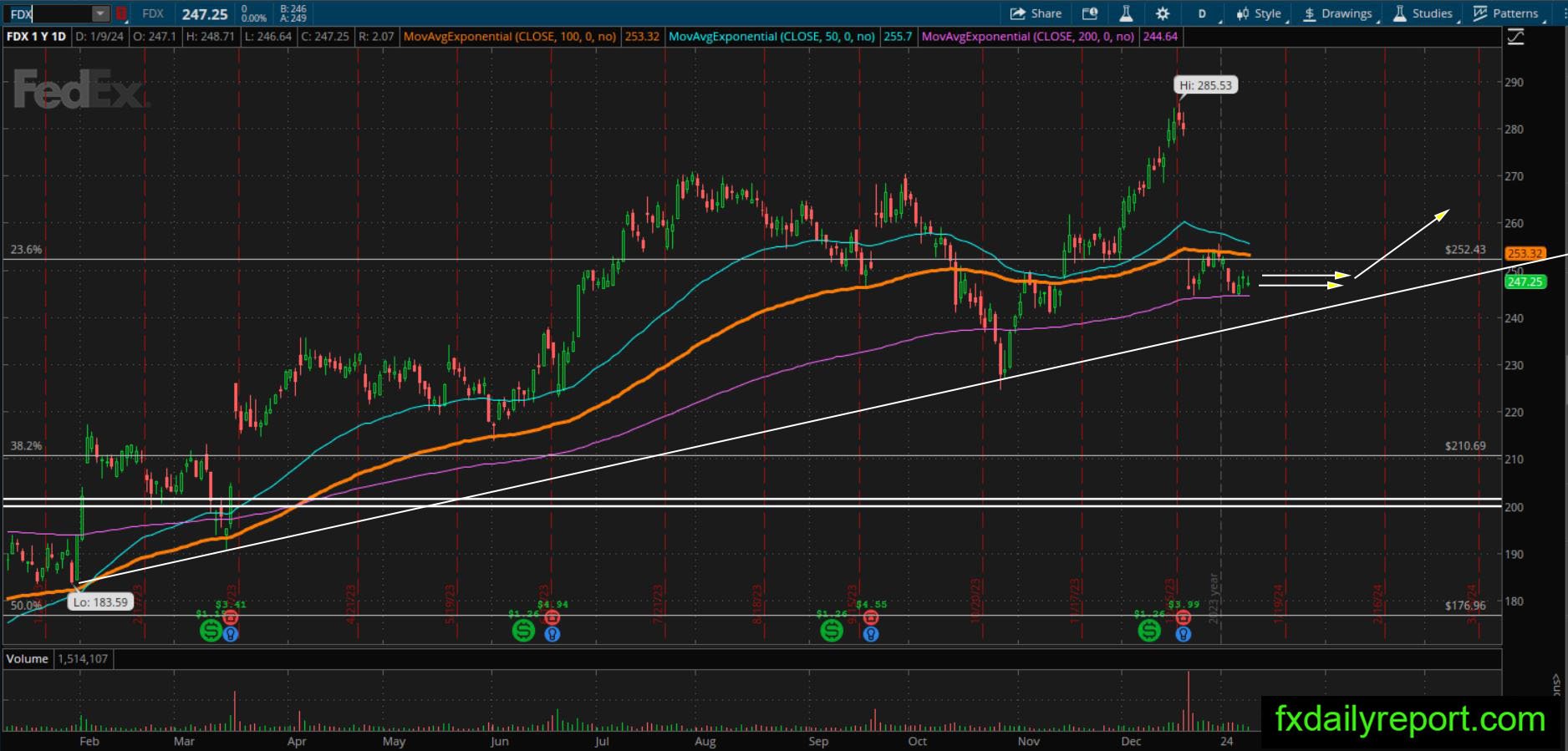Viewport: 1568px width, 751px height.
Task: Click the red earnings icon under $3.99
Action: tap(1184, 617)
